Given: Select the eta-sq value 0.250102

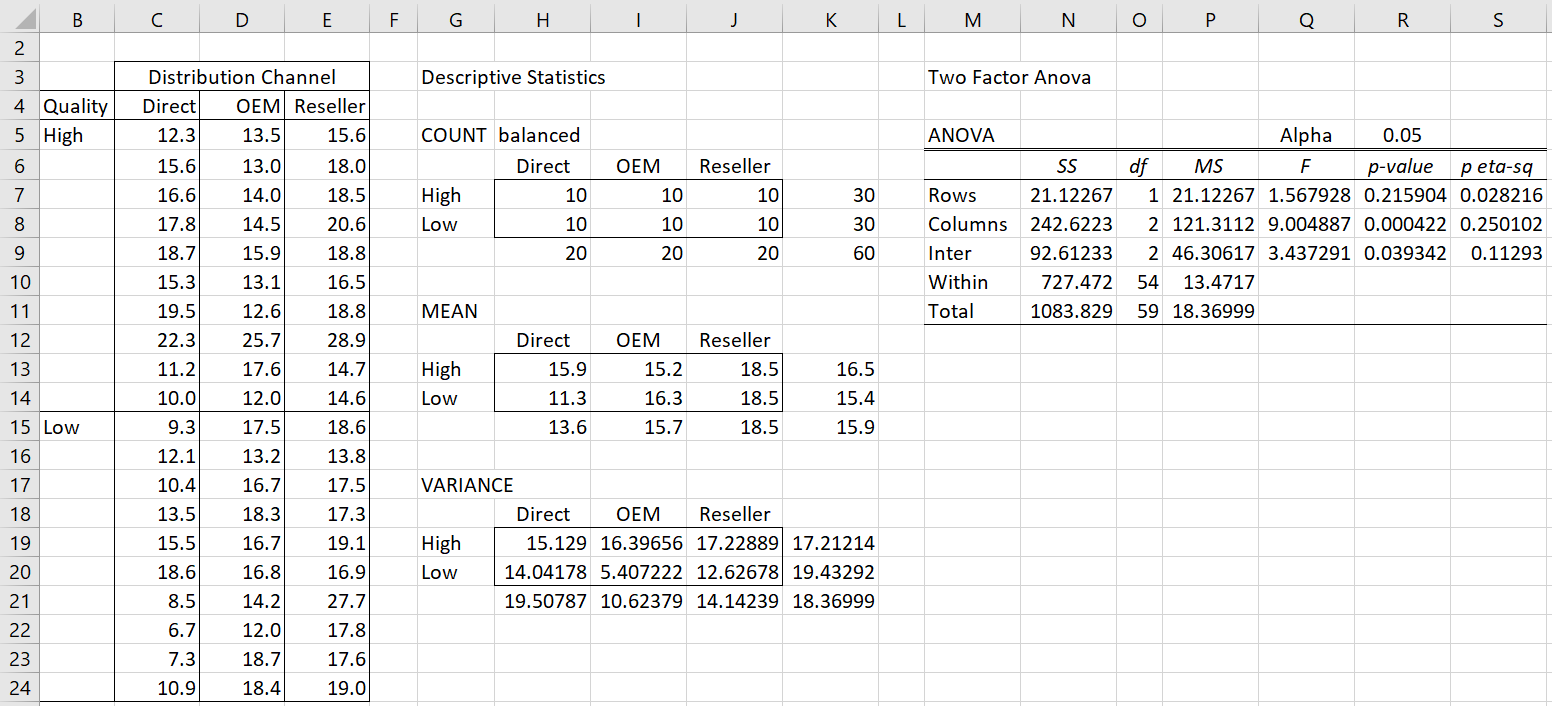Looking at the screenshot, I should [x=1498, y=224].
